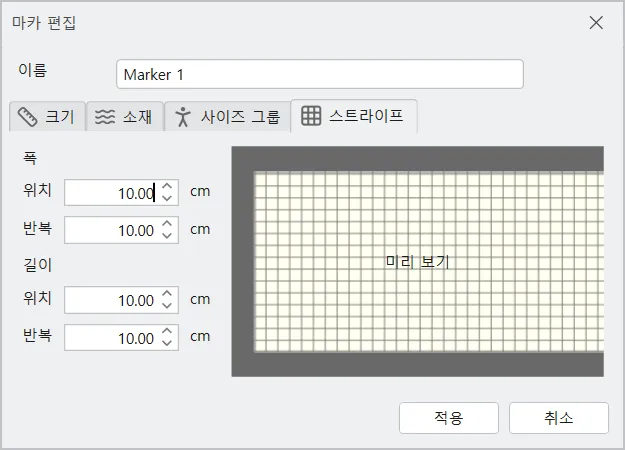Open the 사이즈 그룹 tab
The height and width of the screenshot is (450, 625).
227,116
